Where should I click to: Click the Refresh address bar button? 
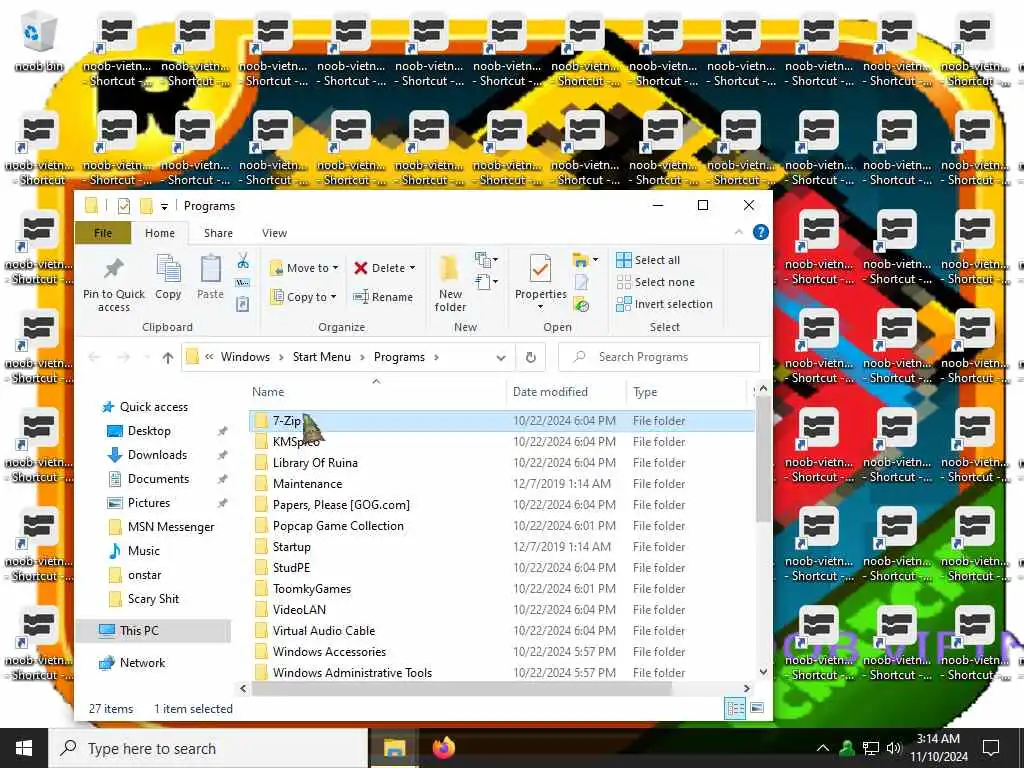[531, 357]
